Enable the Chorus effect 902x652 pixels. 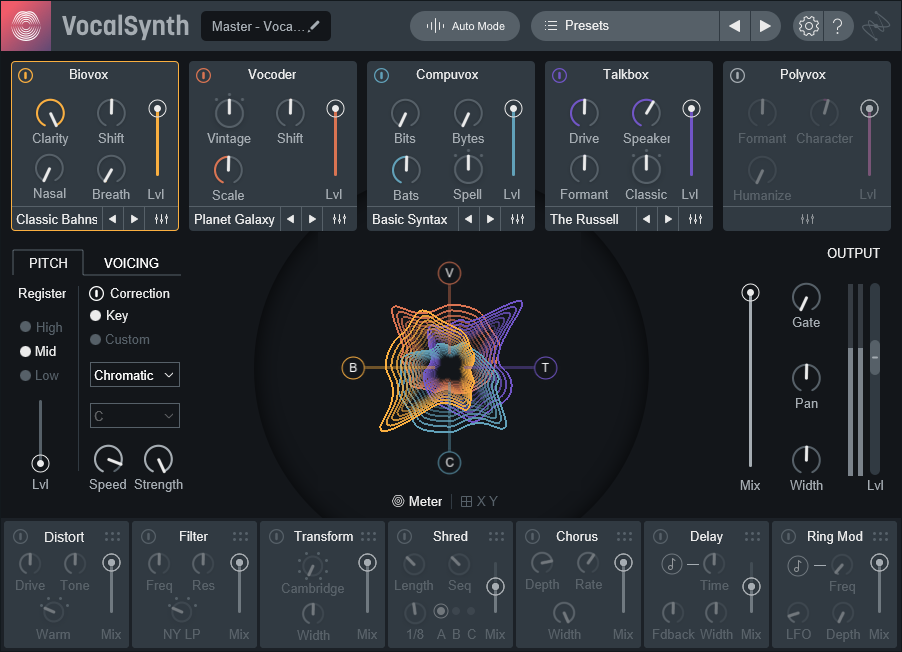point(533,536)
